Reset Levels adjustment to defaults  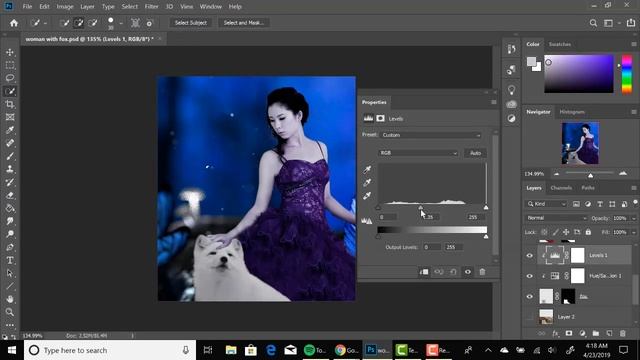click(x=453, y=272)
